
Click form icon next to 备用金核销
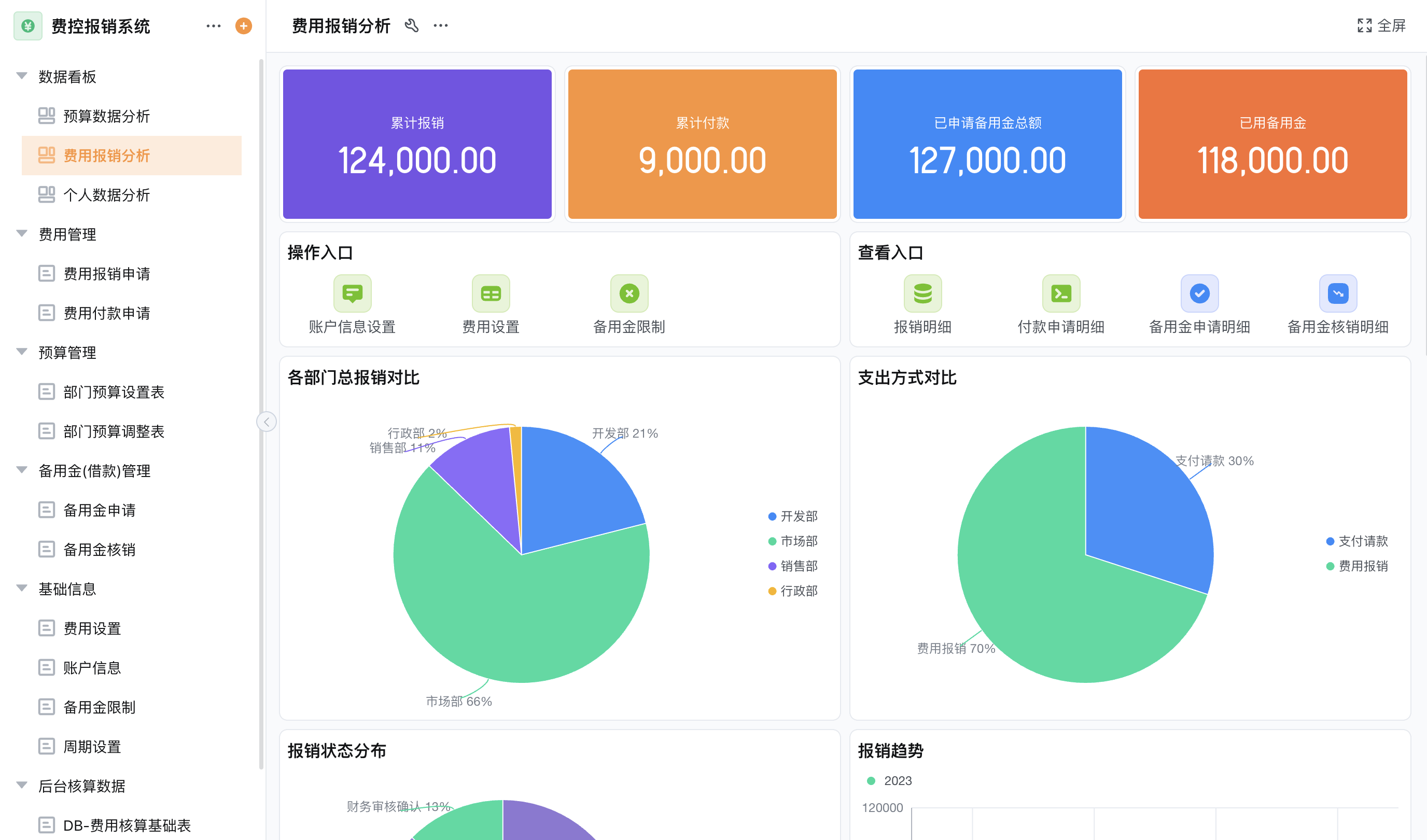tap(47, 549)
